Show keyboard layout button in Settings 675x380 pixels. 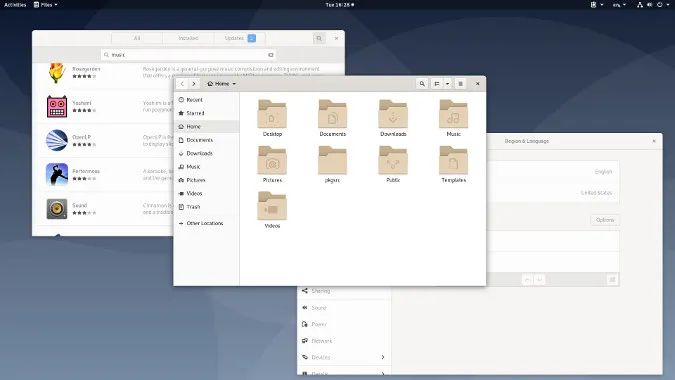pyautogui.click(x=612, y=280)
